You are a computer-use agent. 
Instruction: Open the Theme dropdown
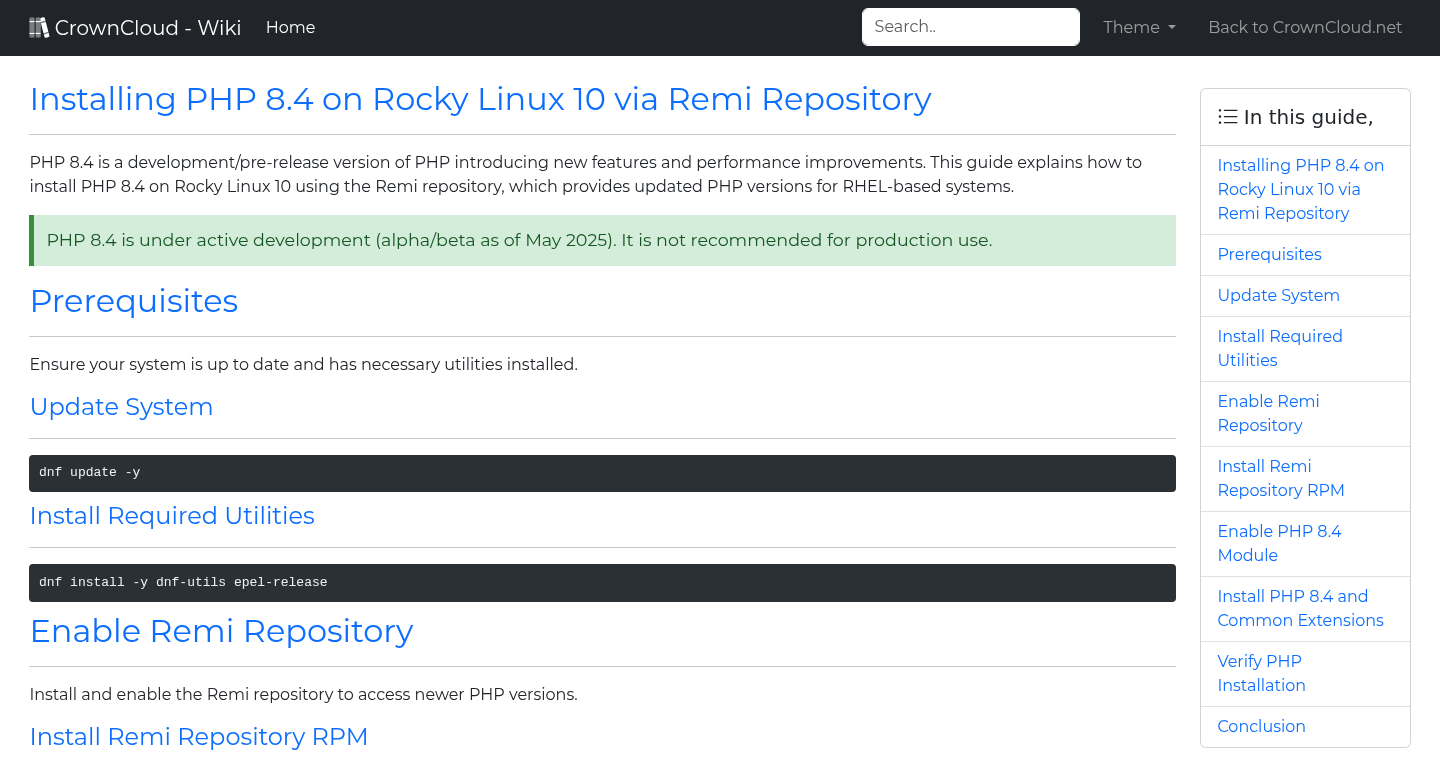point(1138,27)
